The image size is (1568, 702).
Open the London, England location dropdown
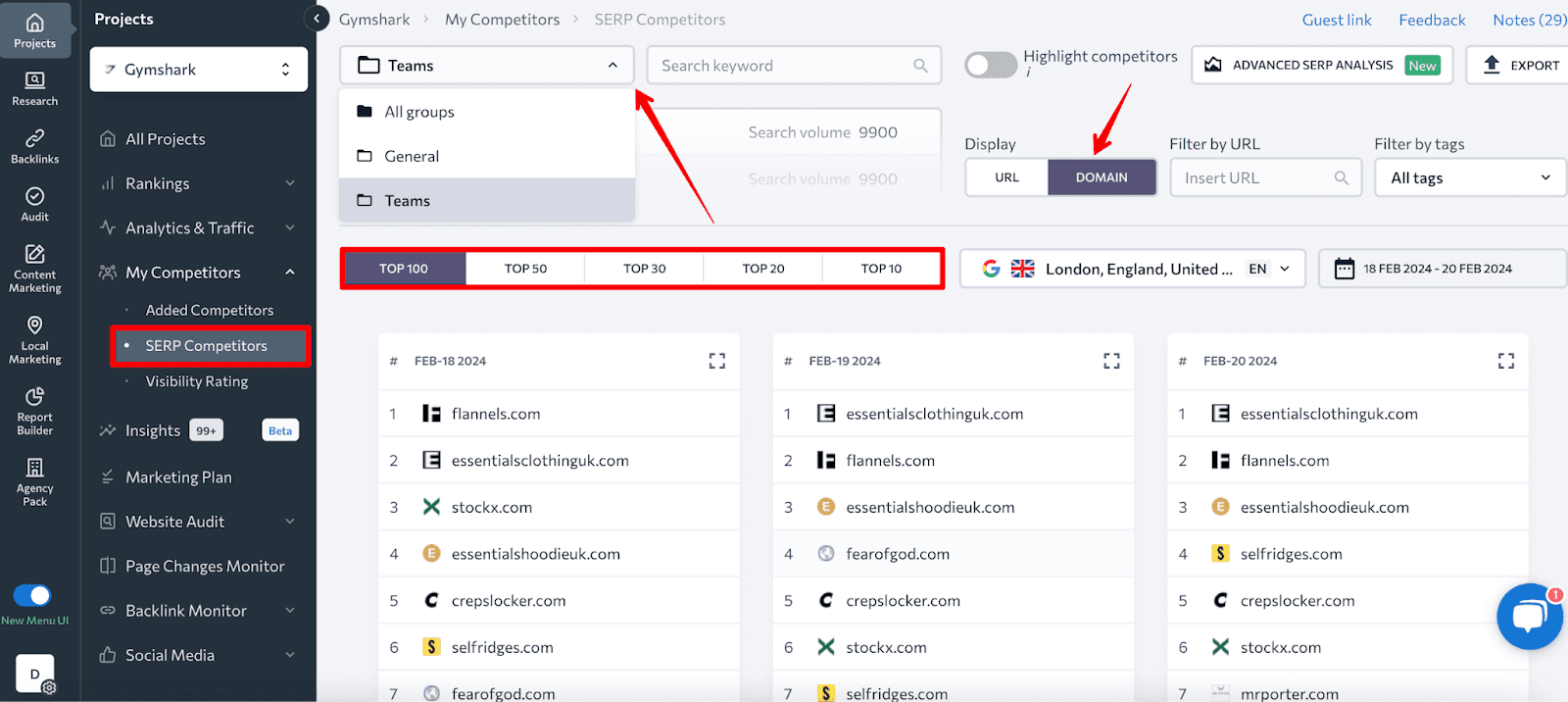(x=1133, y=269)
